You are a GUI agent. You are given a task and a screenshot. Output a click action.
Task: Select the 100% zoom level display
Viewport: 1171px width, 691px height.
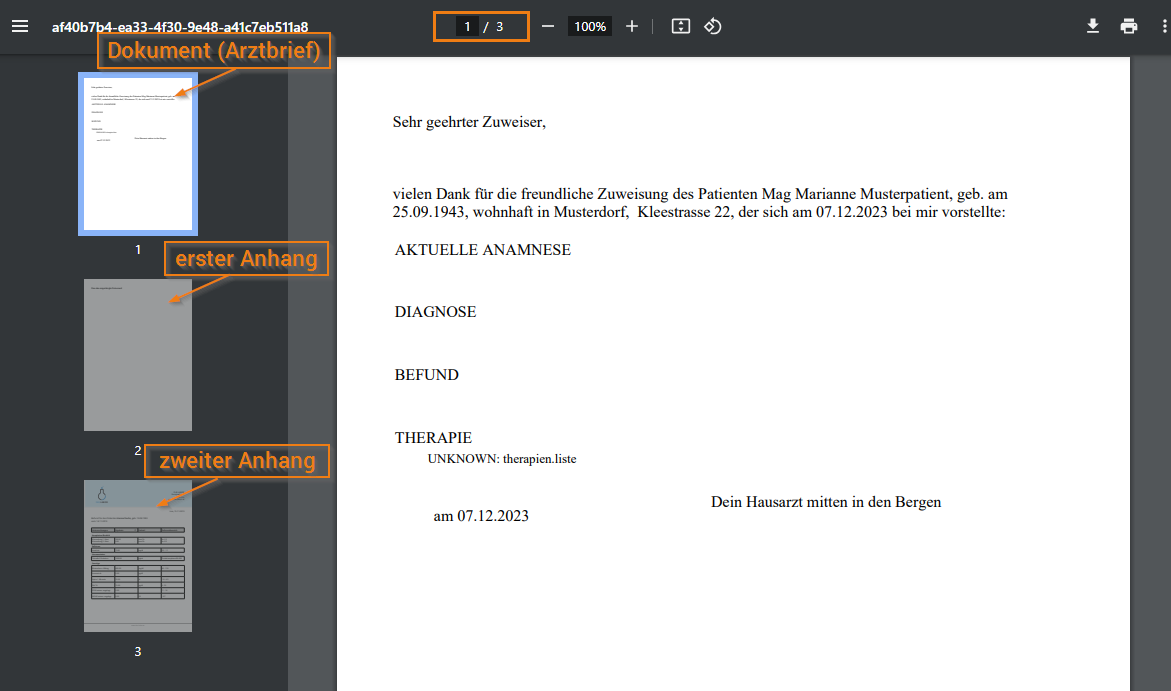(x=590, y=26)
